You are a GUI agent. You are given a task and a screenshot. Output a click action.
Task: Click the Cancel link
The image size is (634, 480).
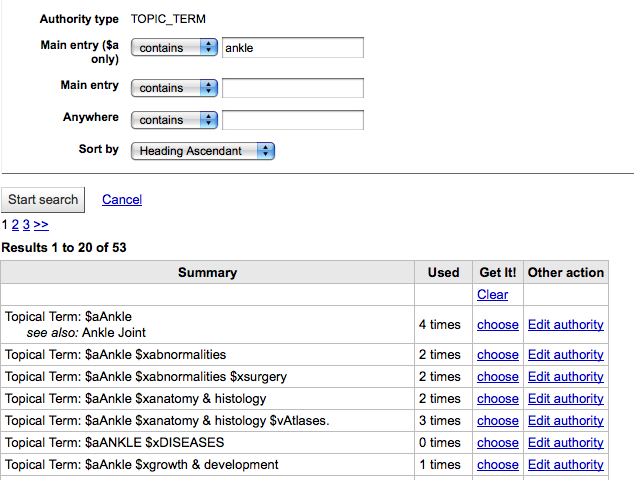[122, 200]
